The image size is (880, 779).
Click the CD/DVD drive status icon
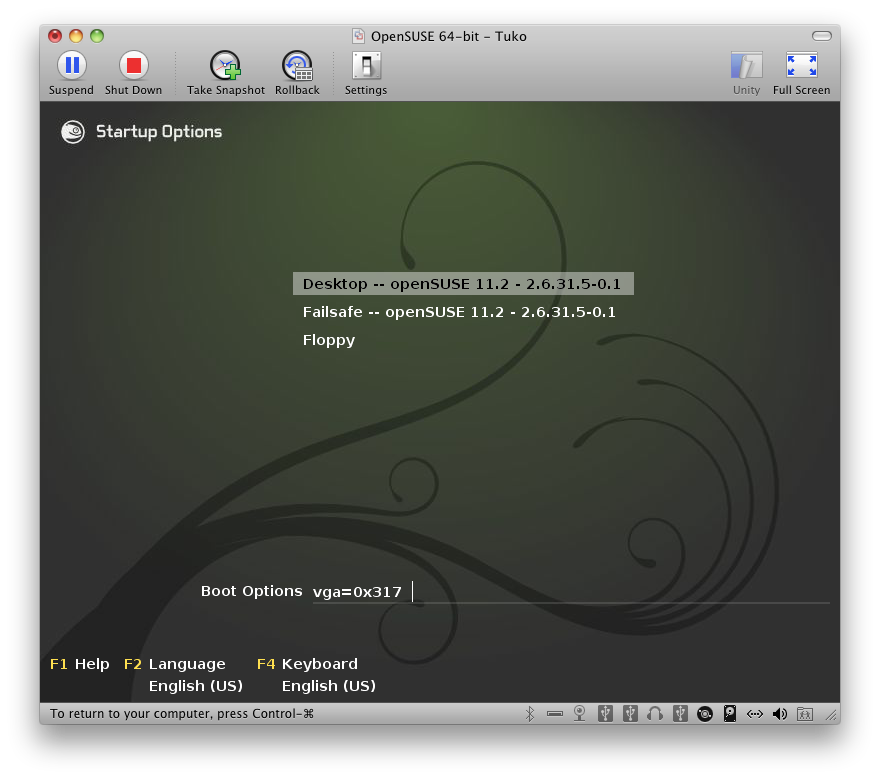[705, 714]
